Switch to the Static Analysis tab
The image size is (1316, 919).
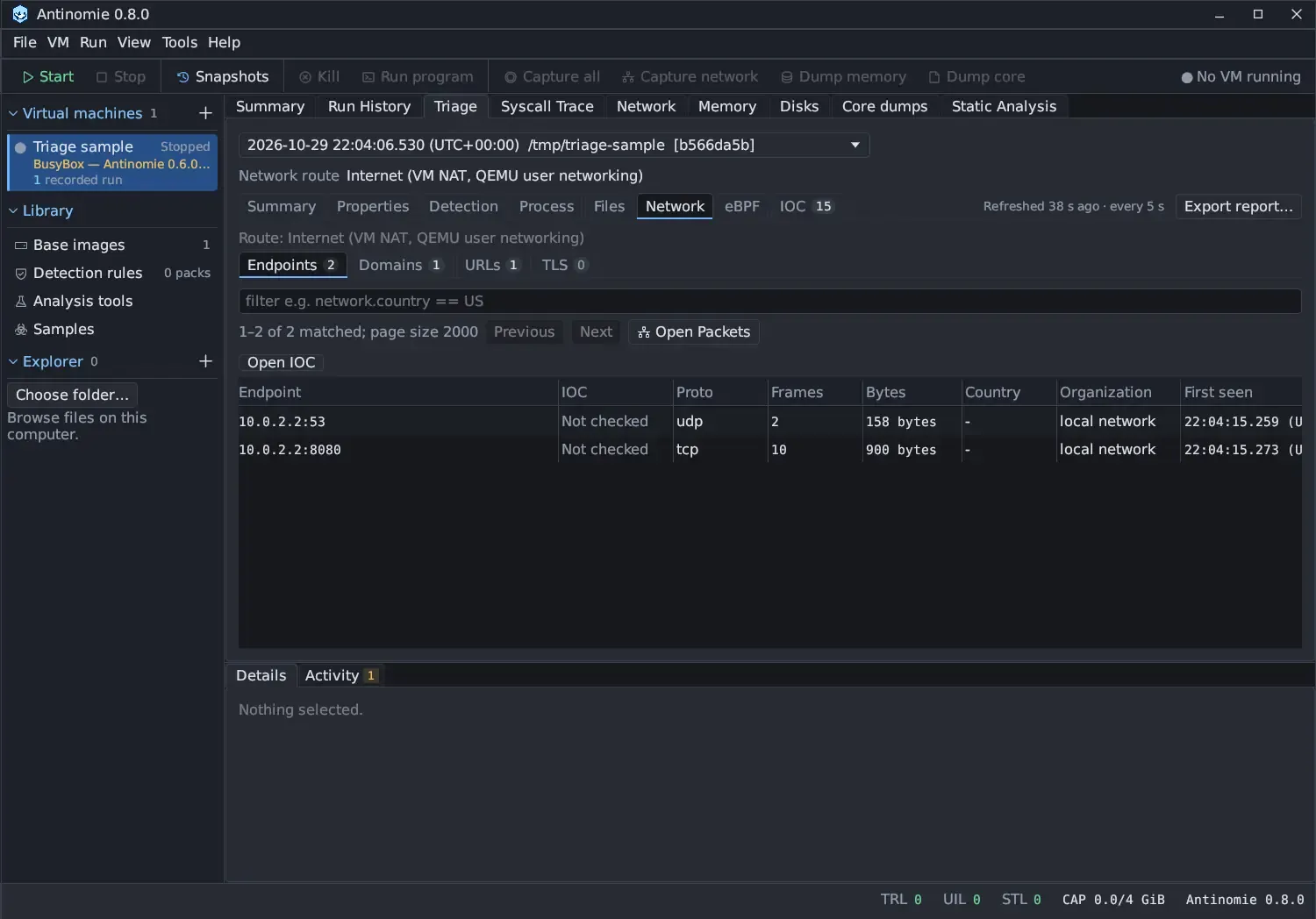(x=1004, y=106)
